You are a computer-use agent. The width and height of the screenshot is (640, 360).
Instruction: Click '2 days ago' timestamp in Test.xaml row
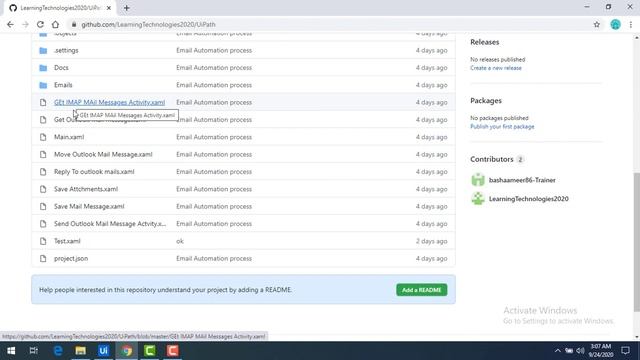pos(431,241)
